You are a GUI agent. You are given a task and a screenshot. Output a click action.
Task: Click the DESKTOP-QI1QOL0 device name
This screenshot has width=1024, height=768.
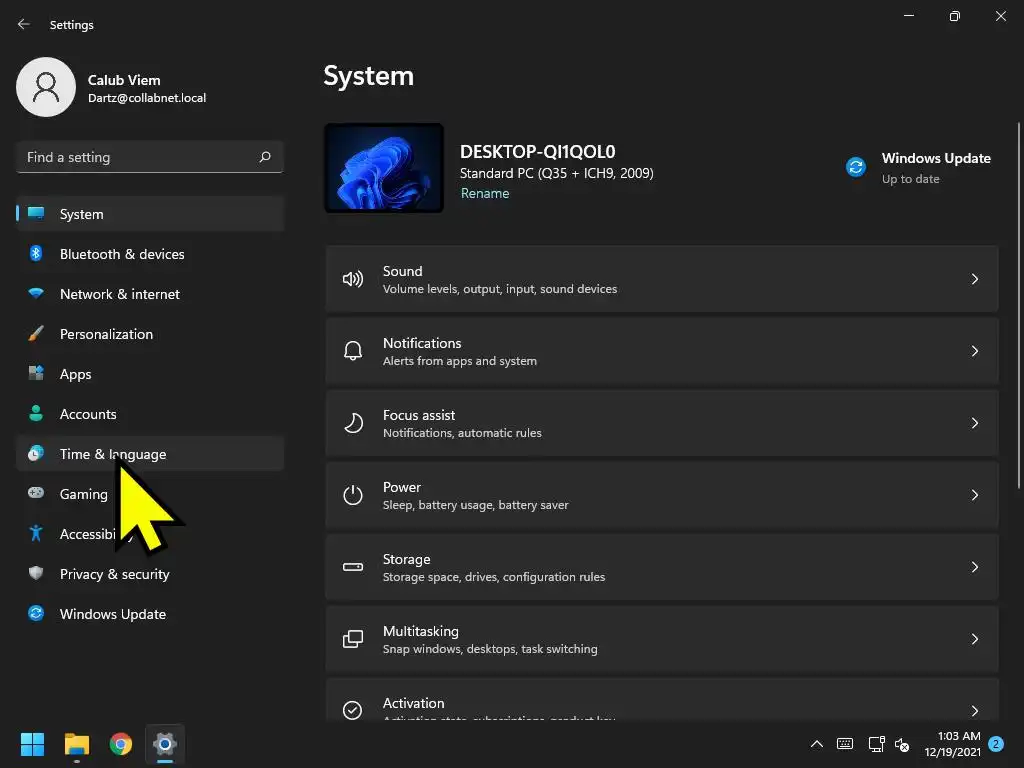point(537,152)
